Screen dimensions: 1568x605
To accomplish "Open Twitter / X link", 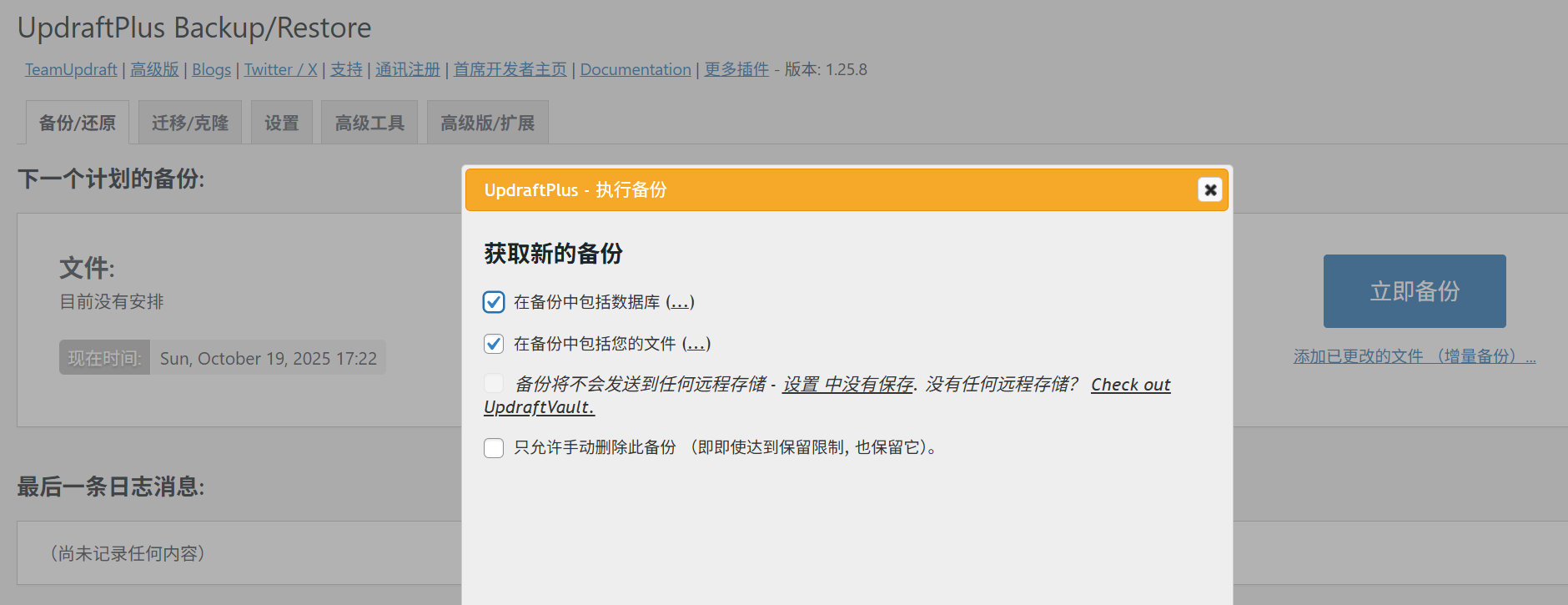I will (281, 69).
